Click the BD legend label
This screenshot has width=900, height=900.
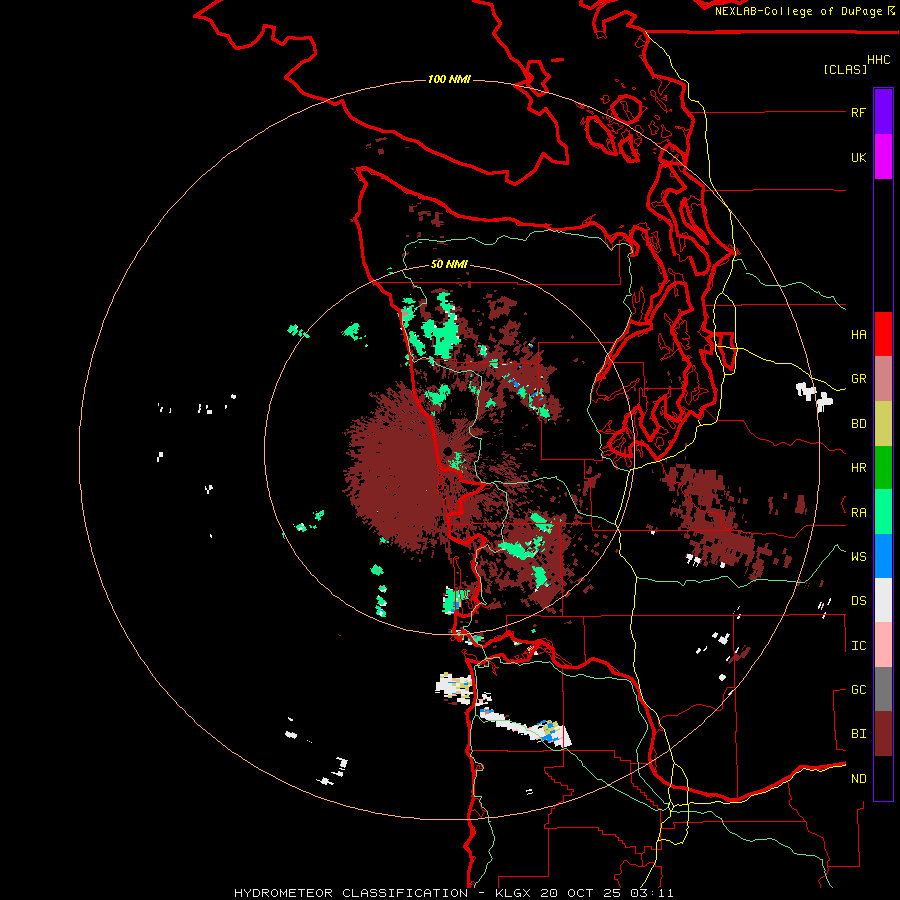[x=858, y=424]
